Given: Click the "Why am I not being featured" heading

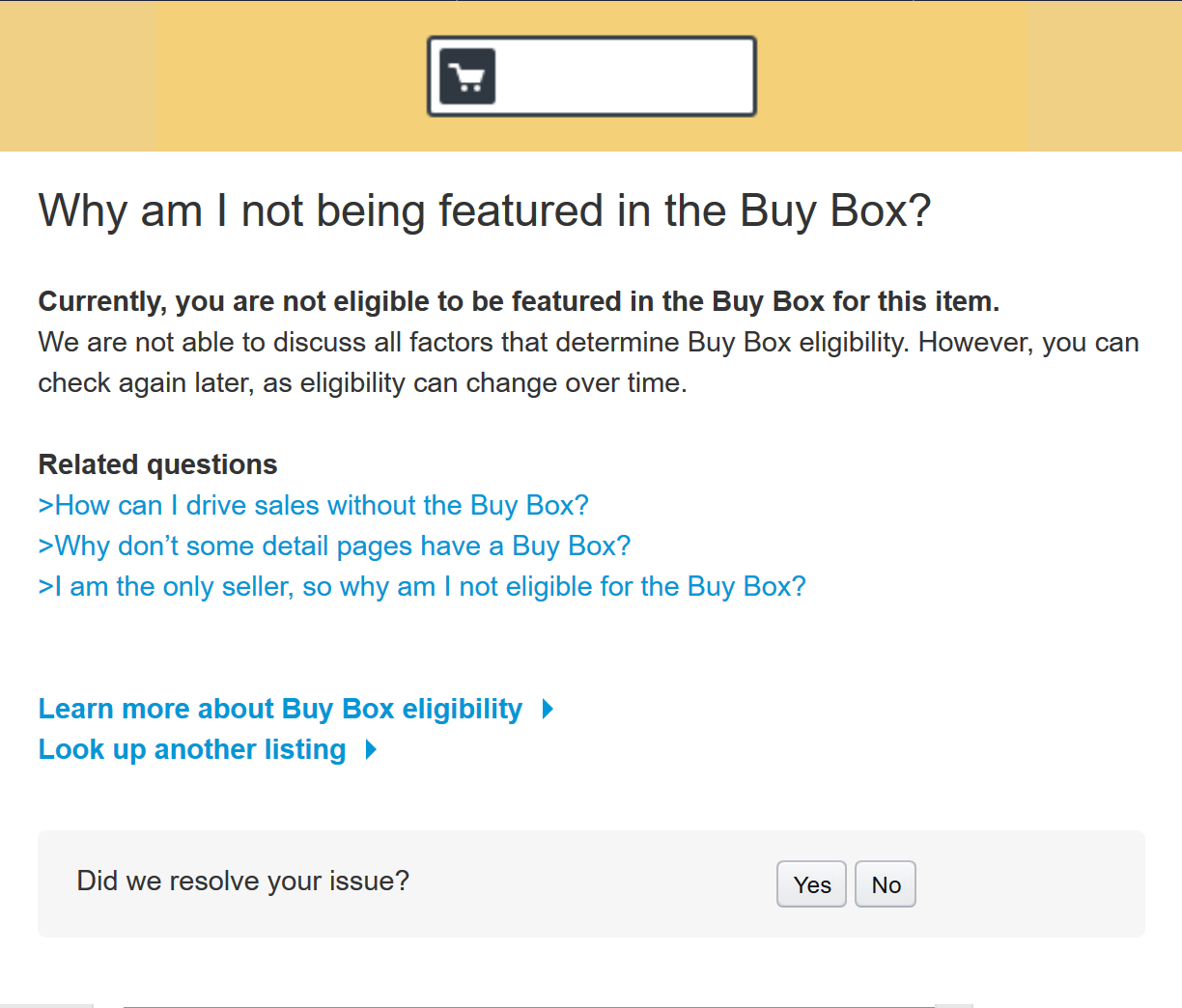Looking at the screenshot, I should 485,211.
